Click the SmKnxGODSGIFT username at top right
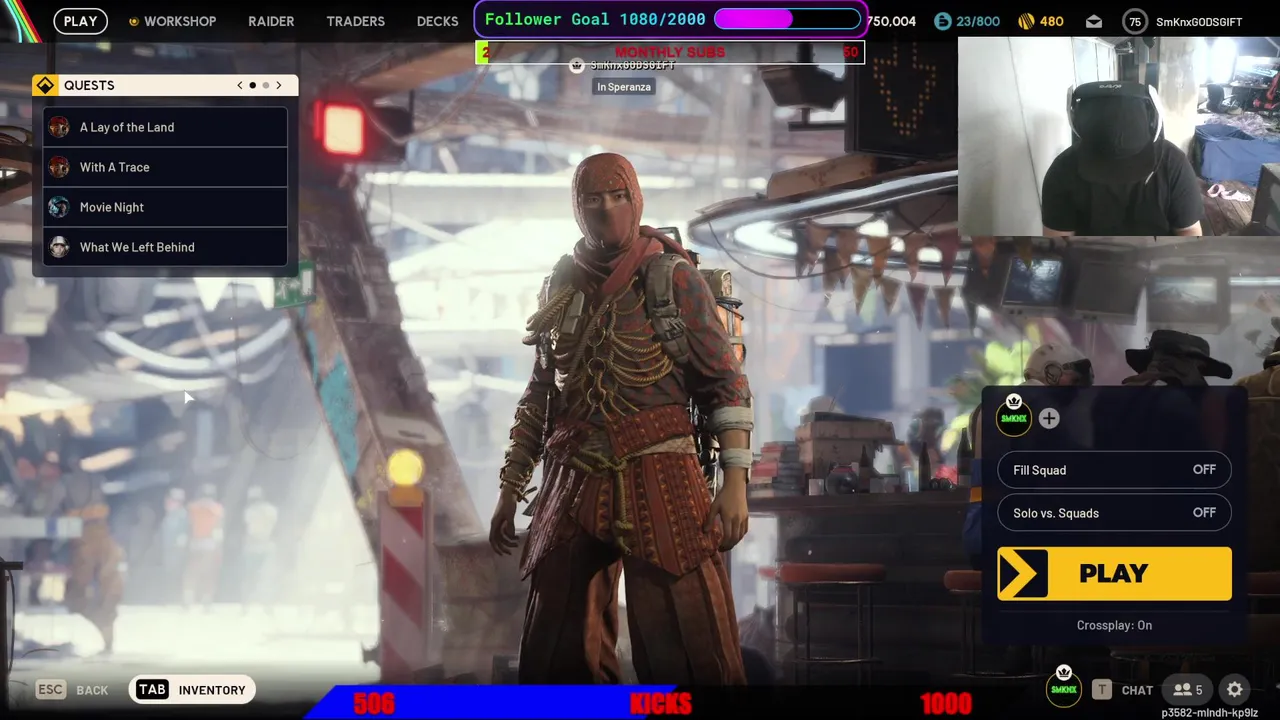1280x720 pixels. coord(1199,22)
